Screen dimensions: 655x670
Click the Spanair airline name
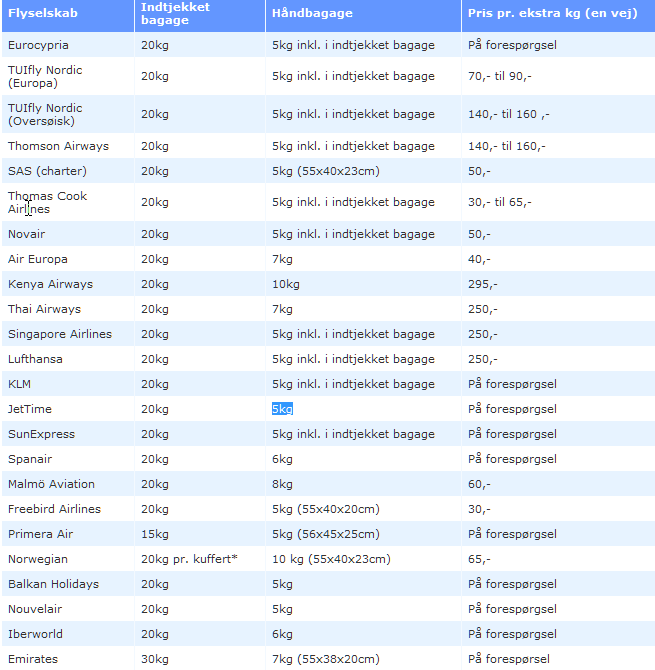point(30,459)
